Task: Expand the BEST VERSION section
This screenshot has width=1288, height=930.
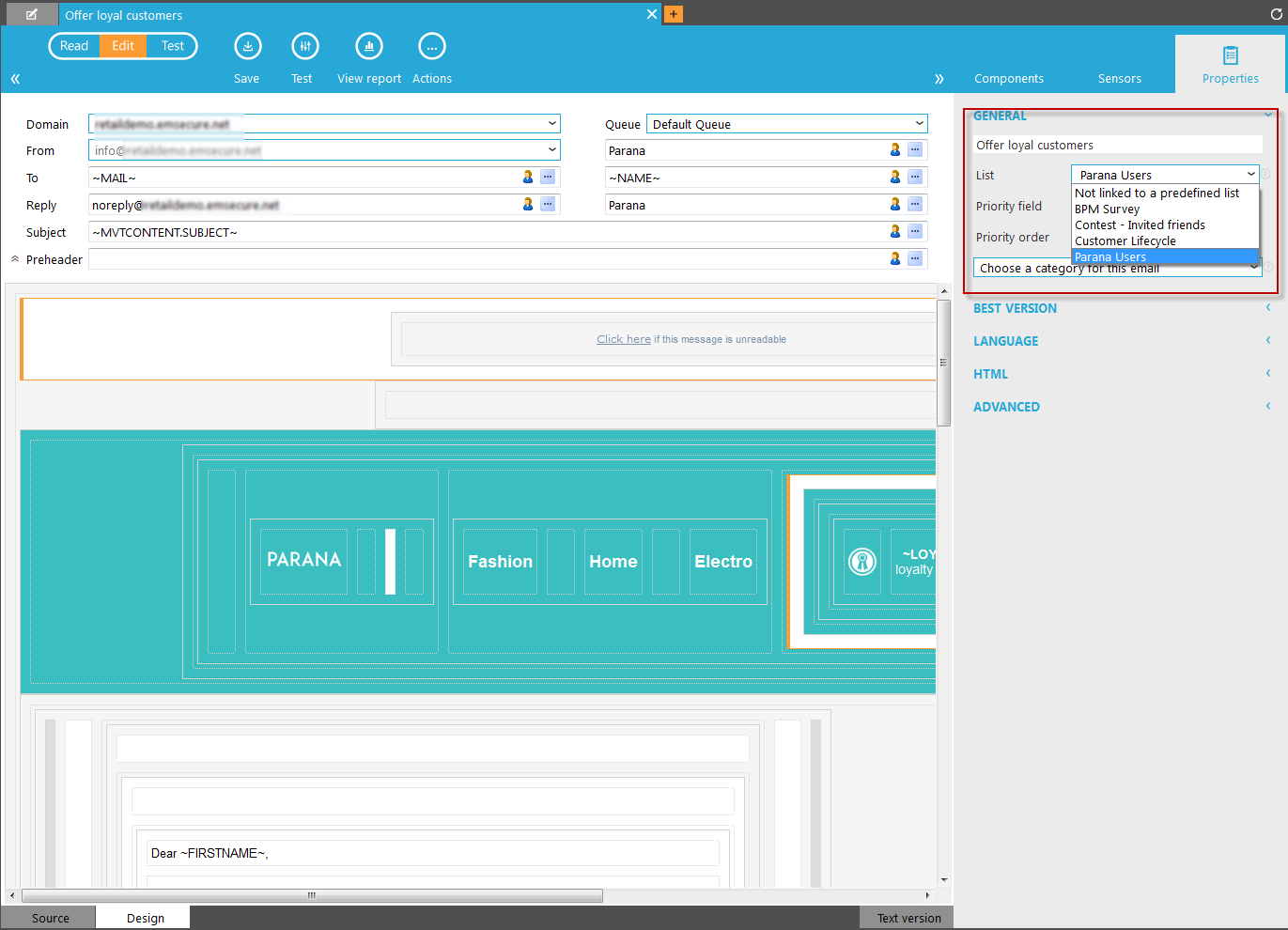Action: (x=1015, y=308)
